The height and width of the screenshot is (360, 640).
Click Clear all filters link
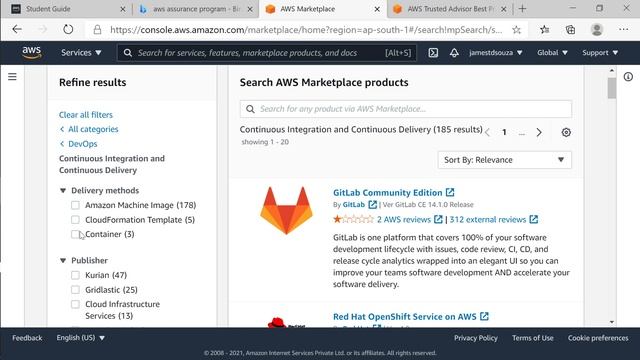coord(86,115)
